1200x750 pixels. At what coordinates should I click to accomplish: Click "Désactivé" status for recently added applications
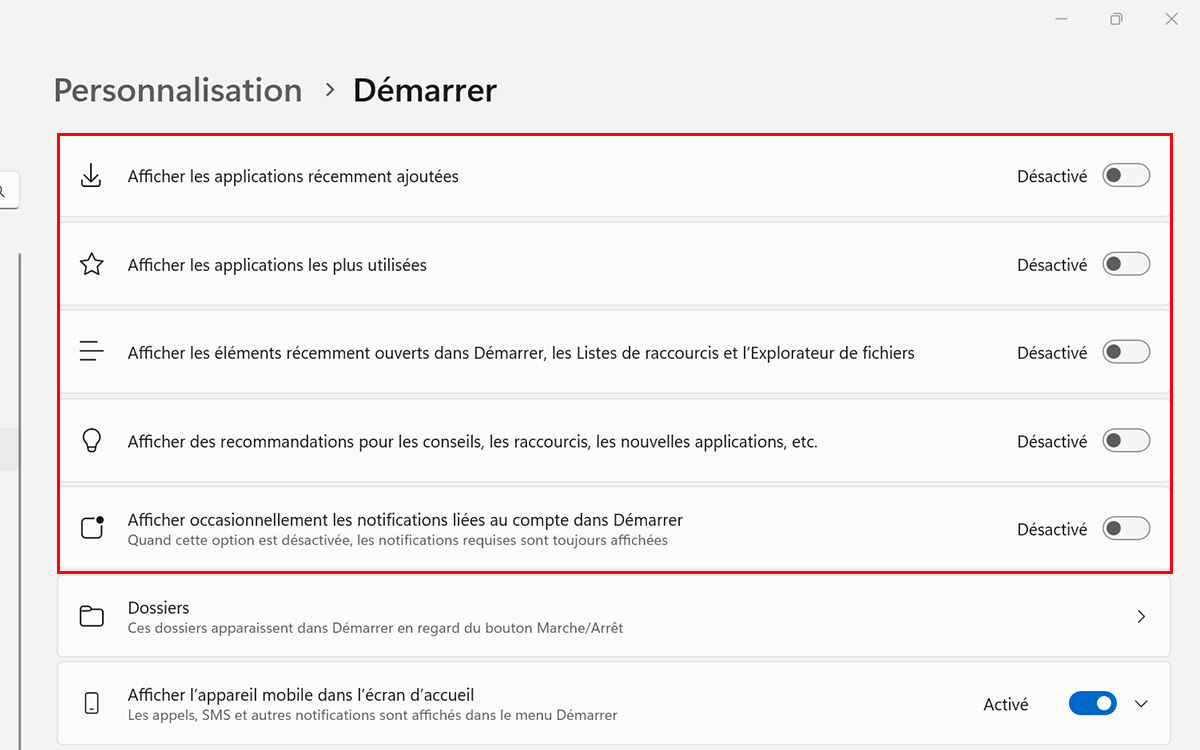point(1052,176)
